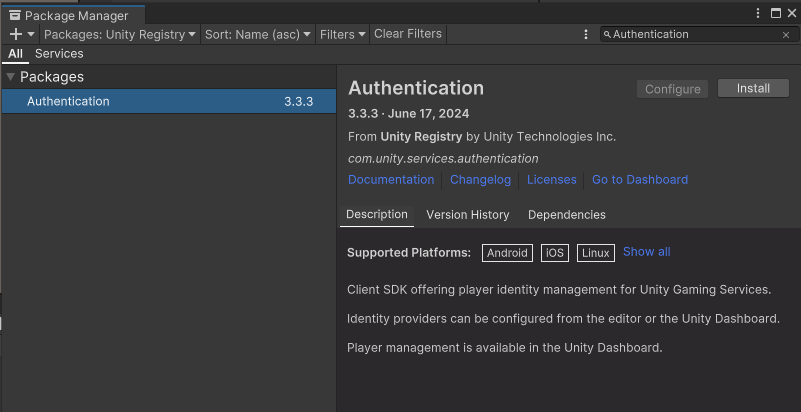
Task: Click the 3.3.3 version in package row
Action: click(298, 101)
